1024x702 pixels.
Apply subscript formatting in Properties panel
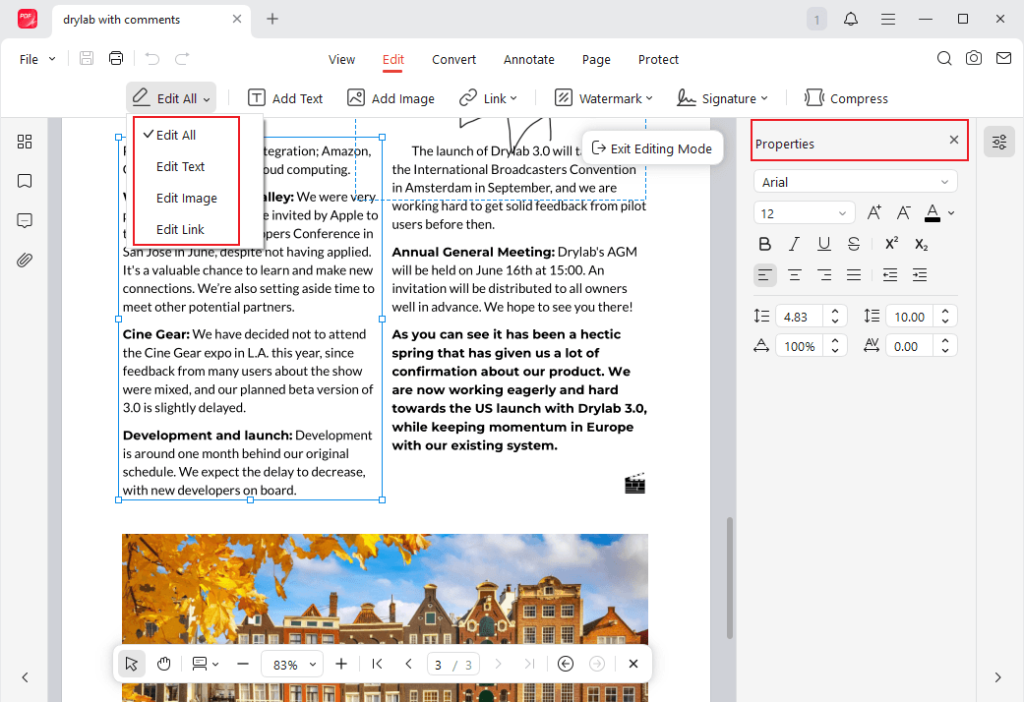pos(920,245)
